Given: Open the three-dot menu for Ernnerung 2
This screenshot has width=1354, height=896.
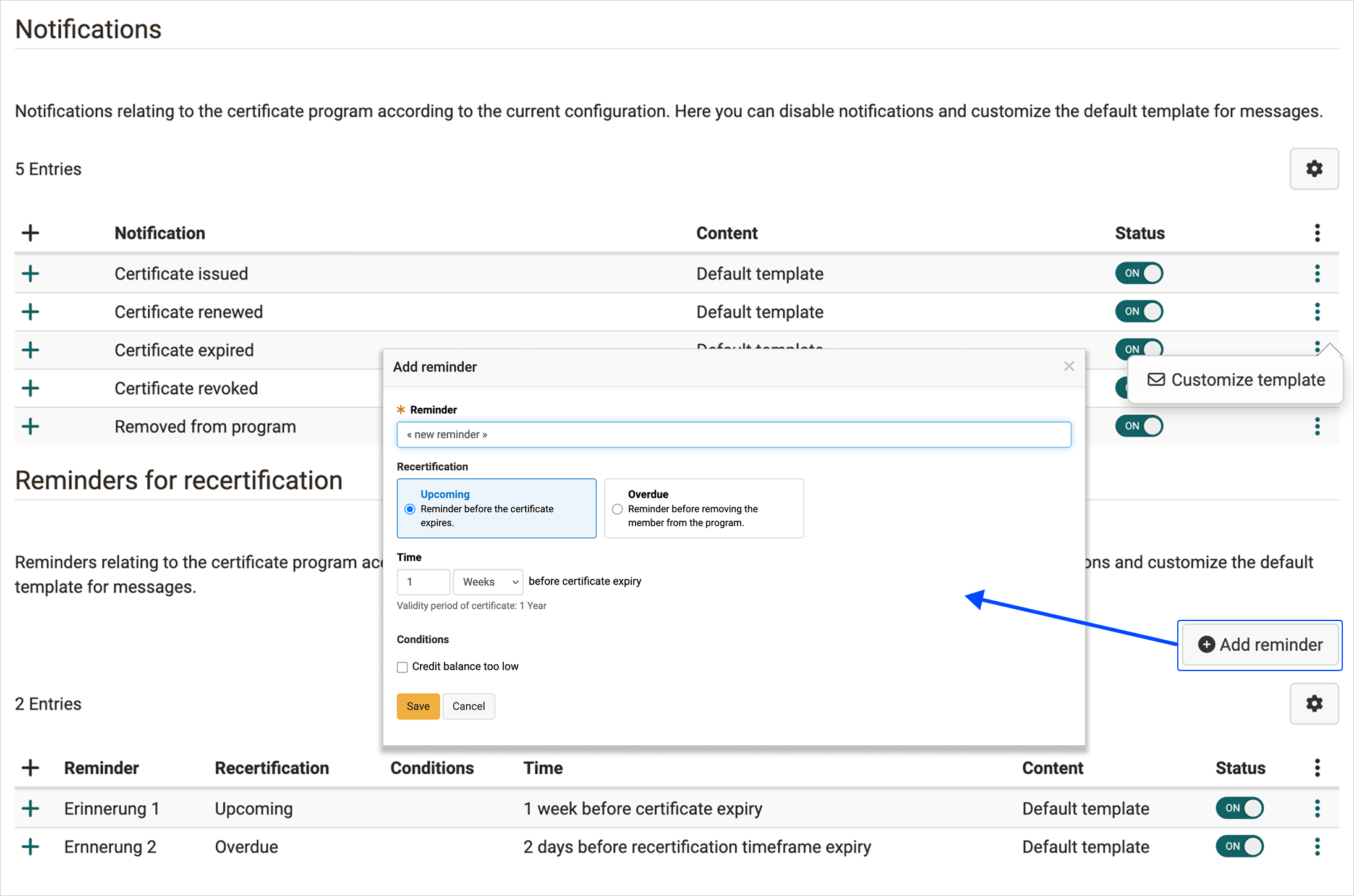Looking at the screenshot, I should click(1317, 847).
